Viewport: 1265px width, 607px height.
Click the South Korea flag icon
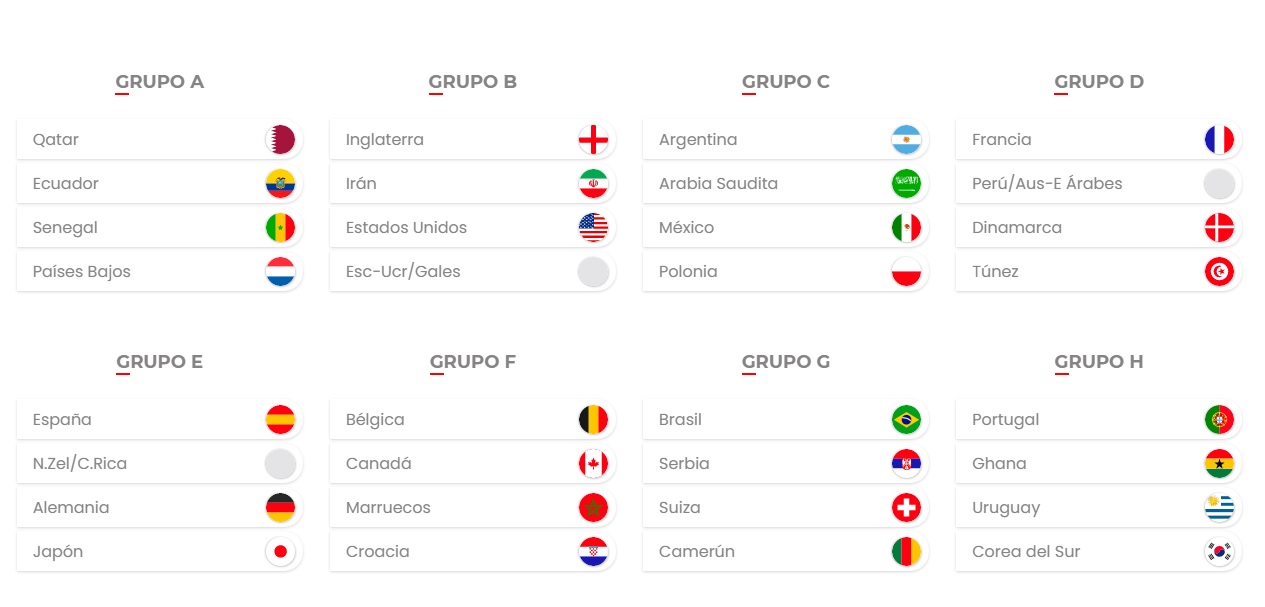[1219, 552]
